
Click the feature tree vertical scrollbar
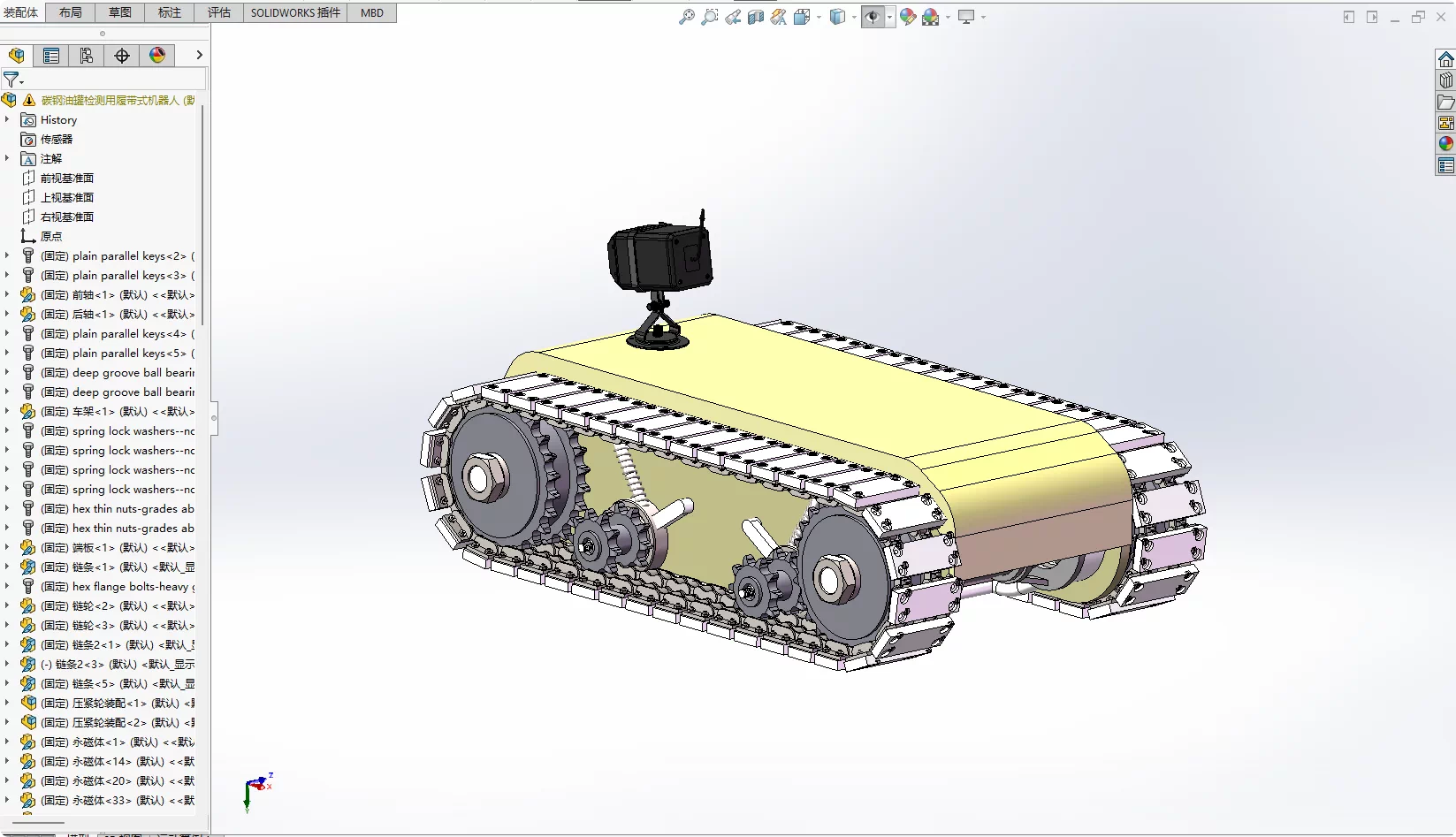pos(202,215)
